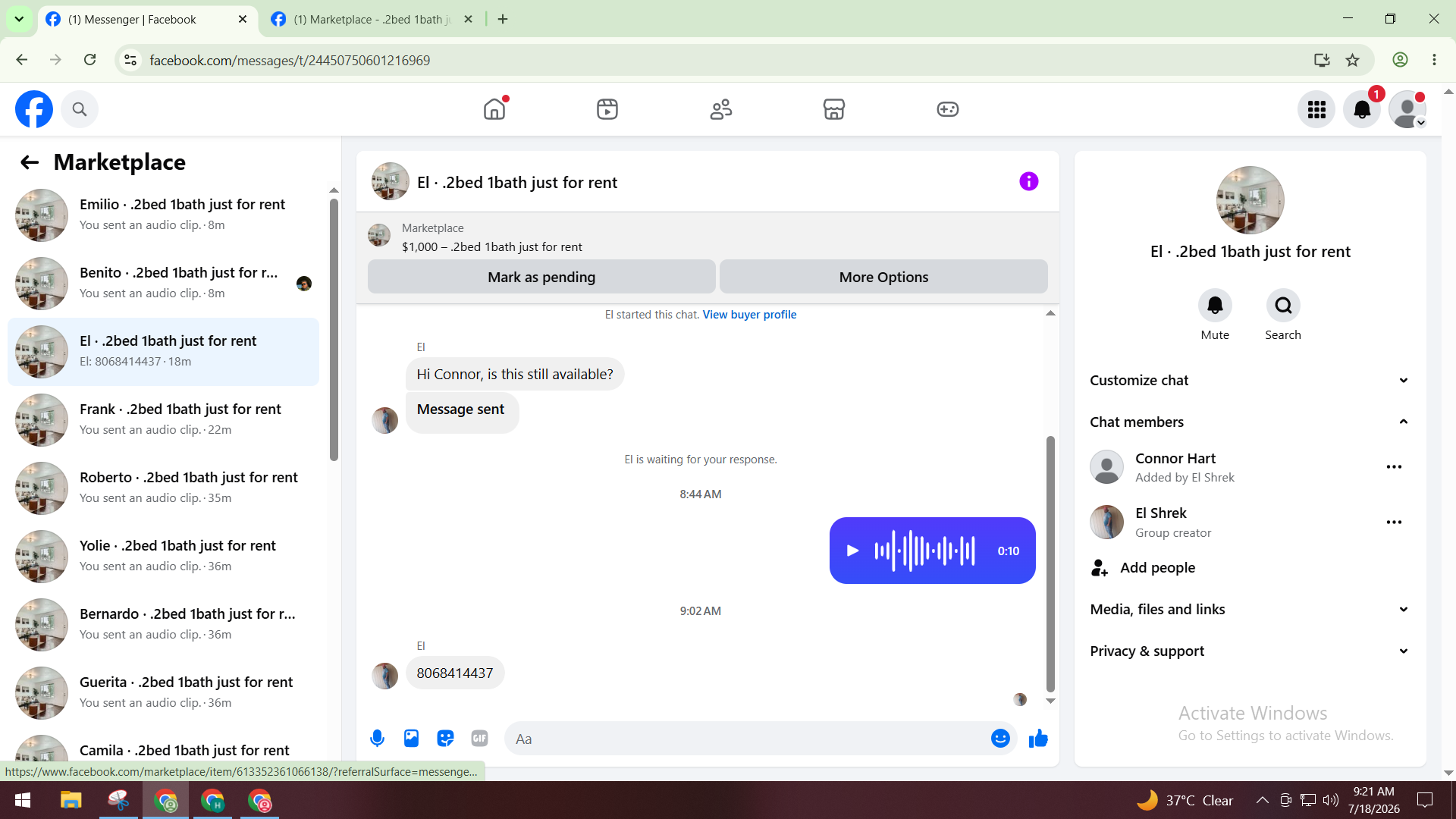
Task: Go to the Home feed icon
Action: (x=494, y=109)
